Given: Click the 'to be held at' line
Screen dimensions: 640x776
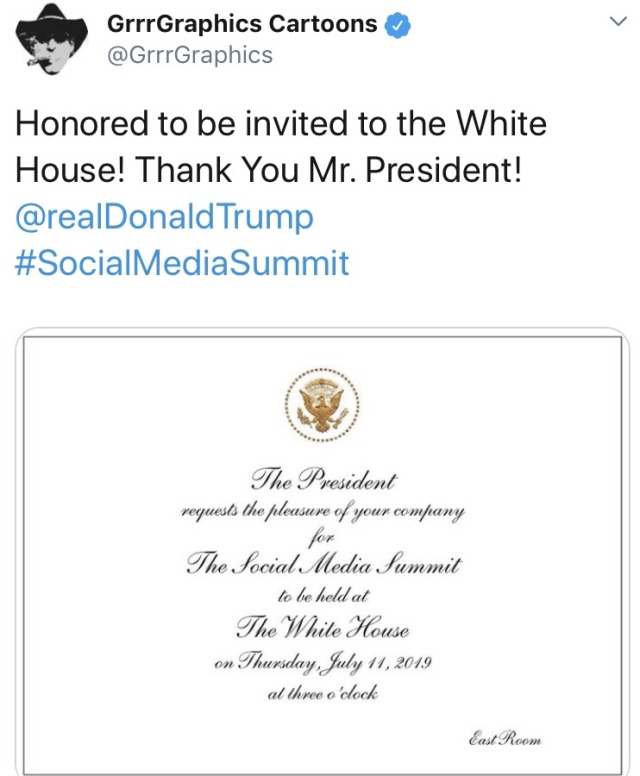Looking at the screenshot, I should point(322,597).
